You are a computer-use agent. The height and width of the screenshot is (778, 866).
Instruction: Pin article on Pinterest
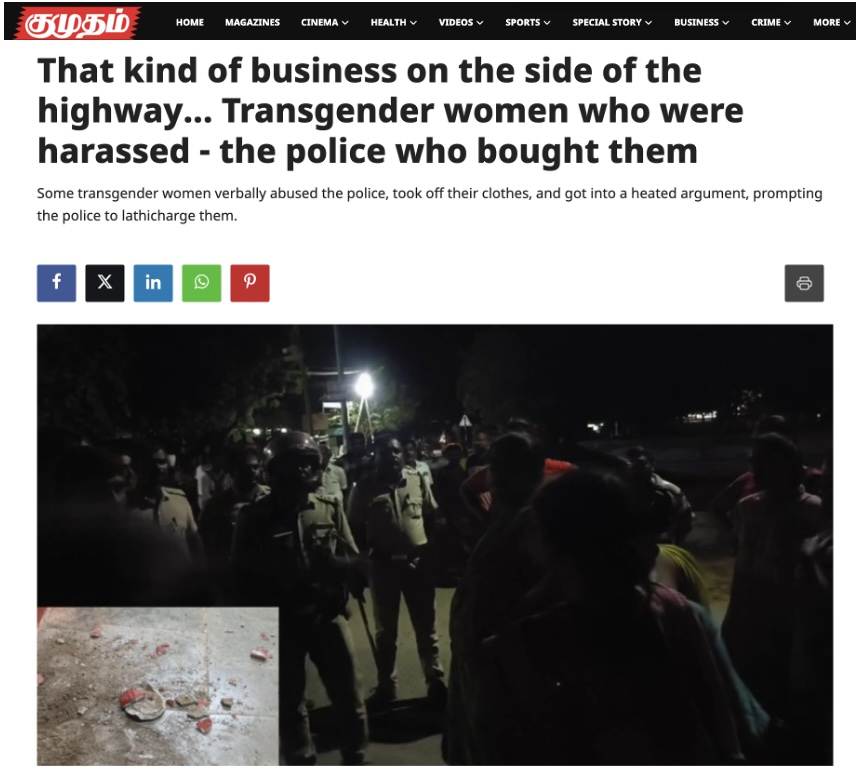(250, 283)
